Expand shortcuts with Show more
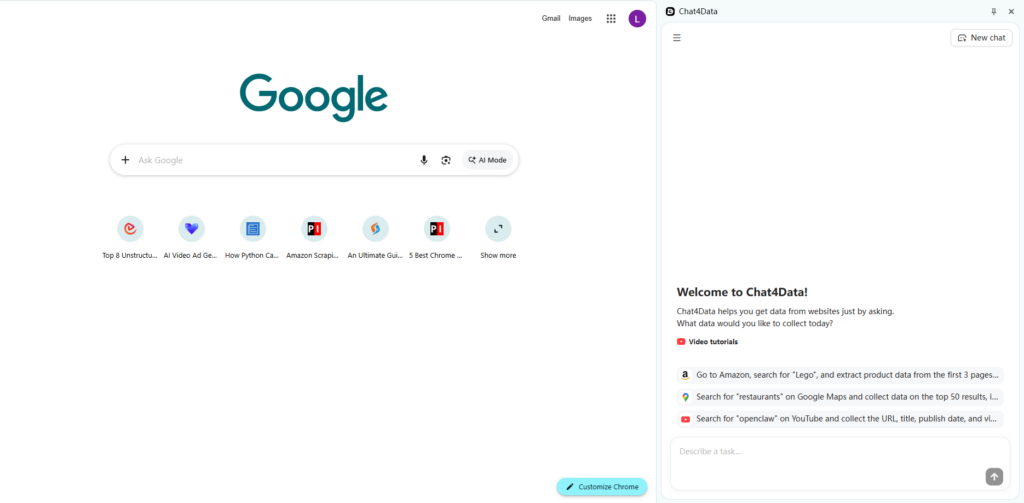The height and width of the screenshot is (503, 1024). click(x=498, y=238)
